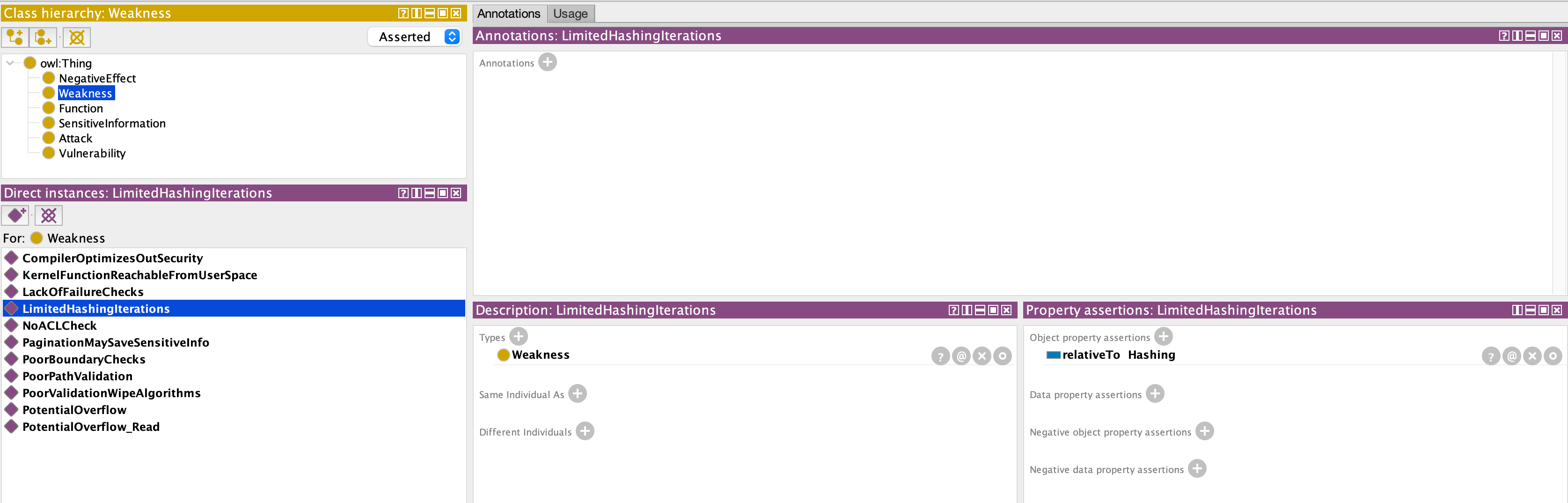
Task: Add an object property assertion
Action: tap(1163, 337)
